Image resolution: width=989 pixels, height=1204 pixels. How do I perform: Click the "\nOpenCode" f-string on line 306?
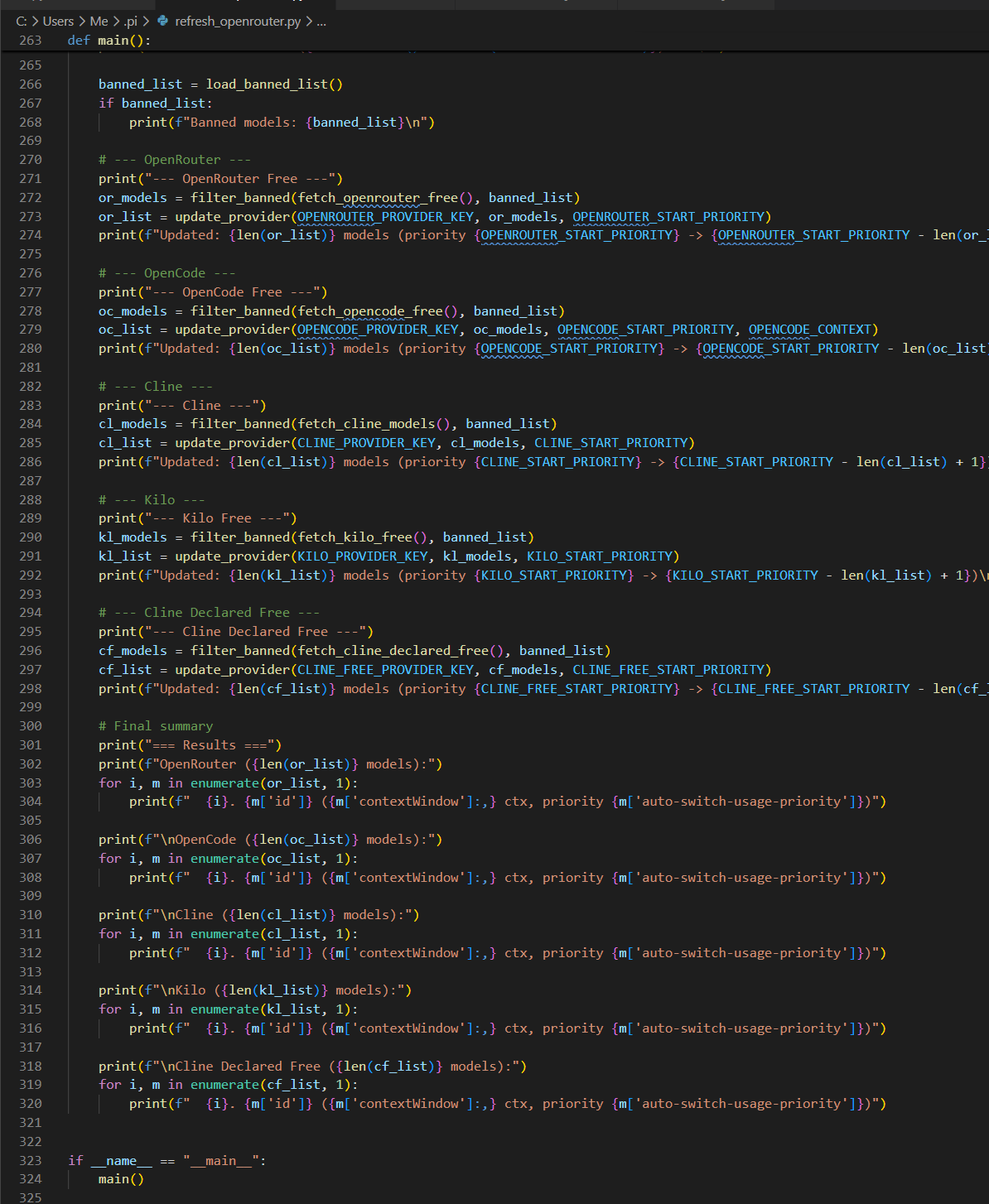pyautogui.click(x=198, y=840)
